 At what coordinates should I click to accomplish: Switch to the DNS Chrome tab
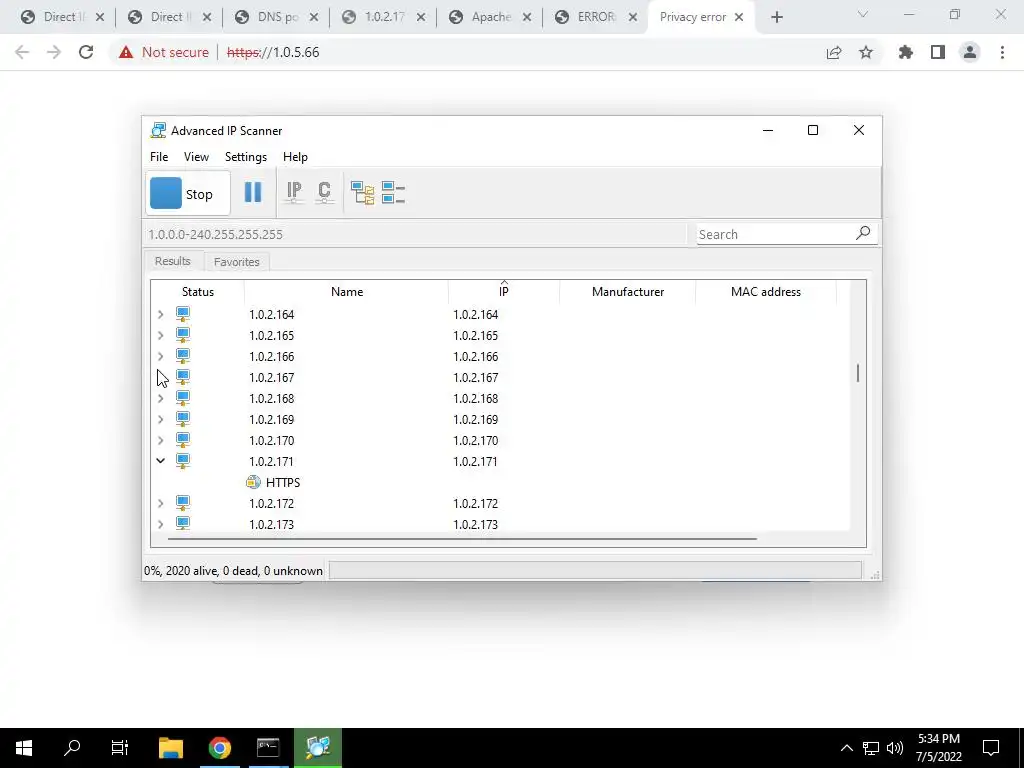click(278, 17)
